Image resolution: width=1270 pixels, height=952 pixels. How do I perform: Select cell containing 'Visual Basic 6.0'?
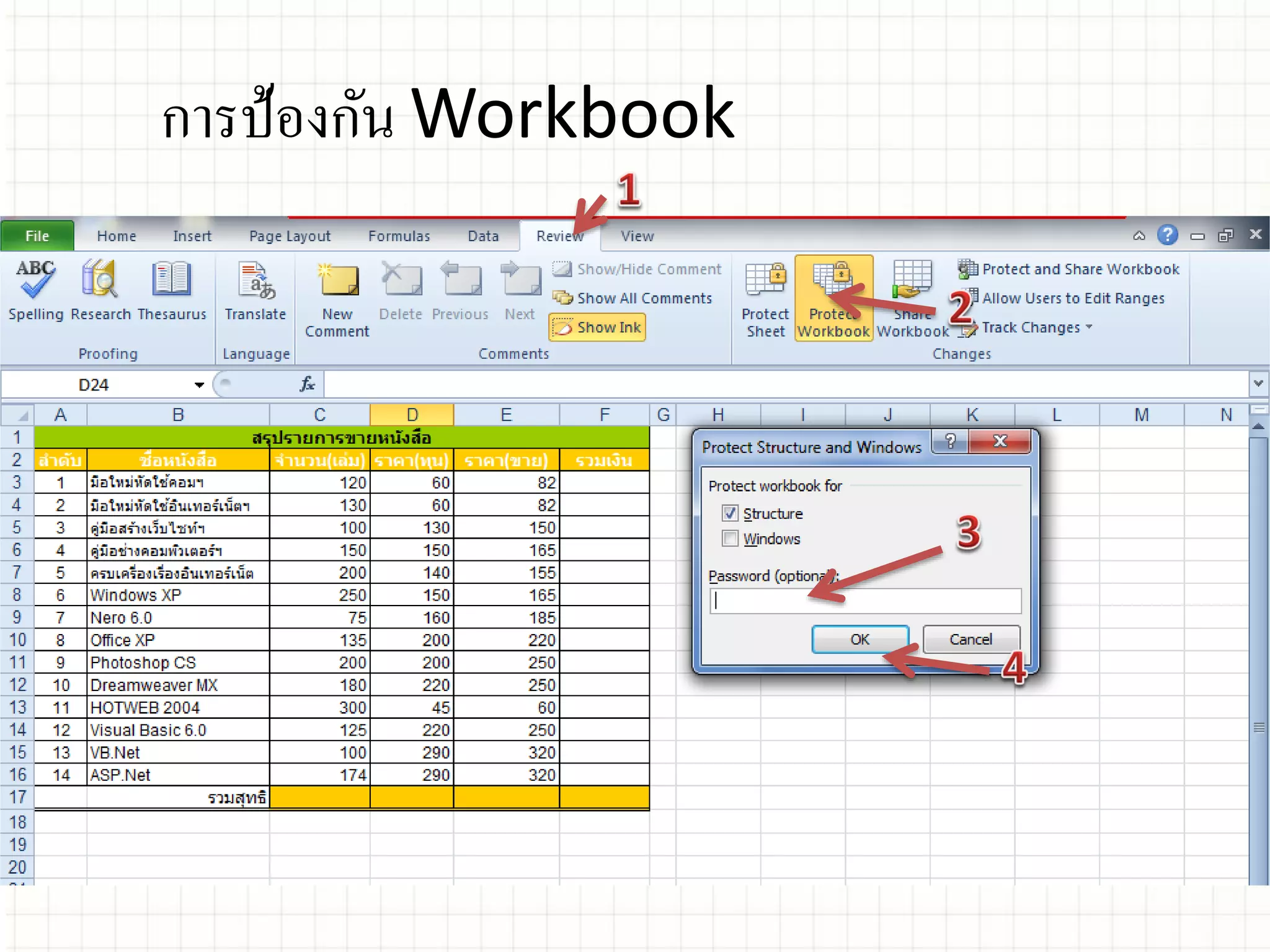[178, 730]
